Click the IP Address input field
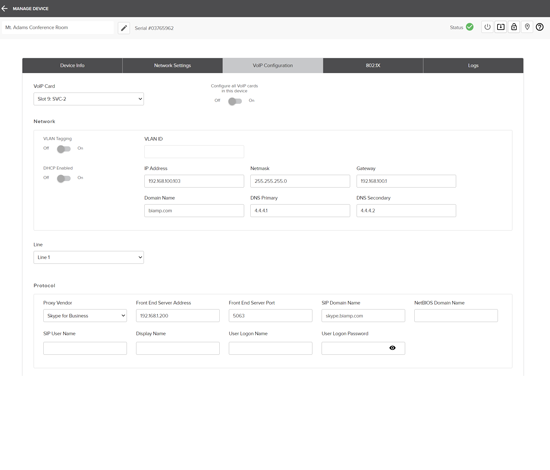 click(194, 181)
